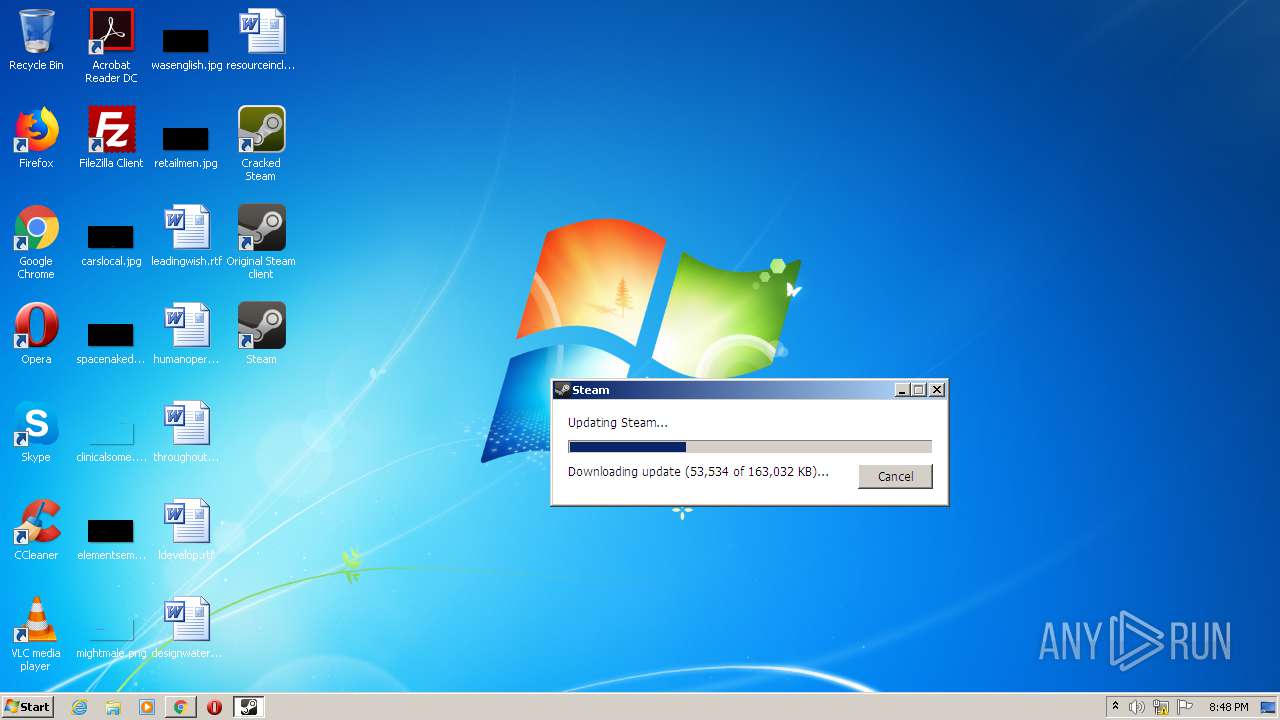Image resolution: width=1280 pixels, height=720 pixels.
Task: Click the Steam update progress bar
Action: click(x=750, y=447)
